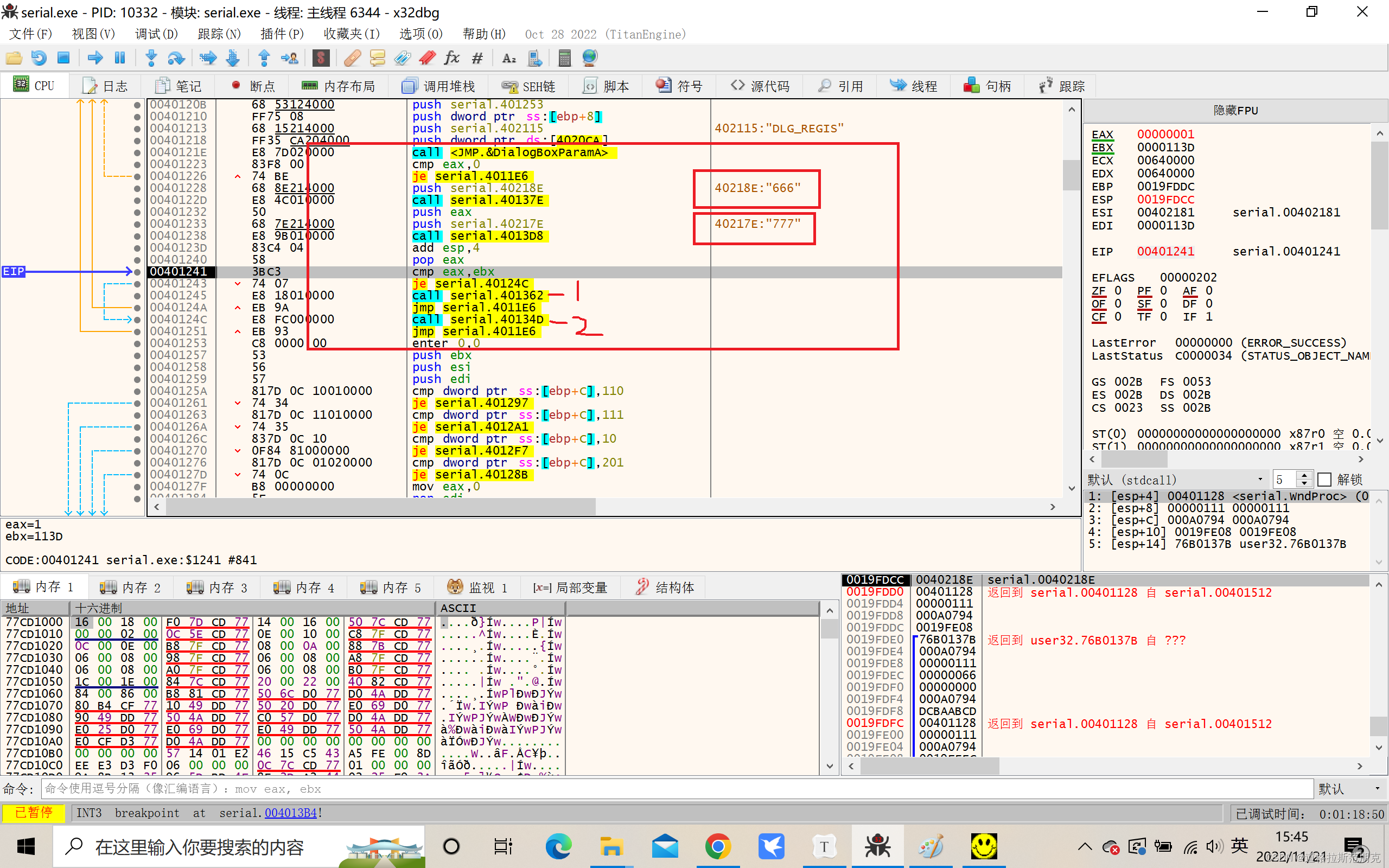Image resolution: width=1389 pixels, height=868 pixels.
Task: Open the 调试(D) menu
Action: click(156, 34)
